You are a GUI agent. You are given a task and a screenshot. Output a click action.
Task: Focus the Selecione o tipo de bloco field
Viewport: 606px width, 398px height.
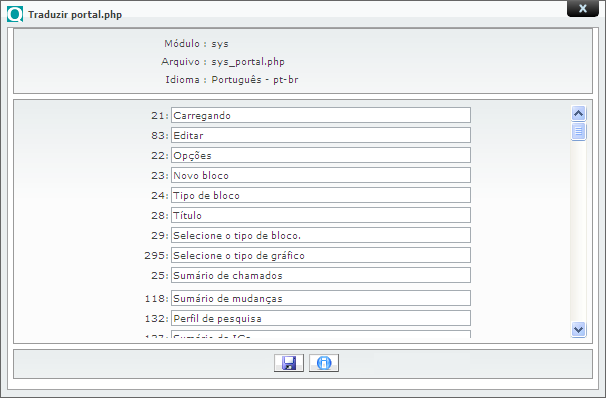pos(321,235)
